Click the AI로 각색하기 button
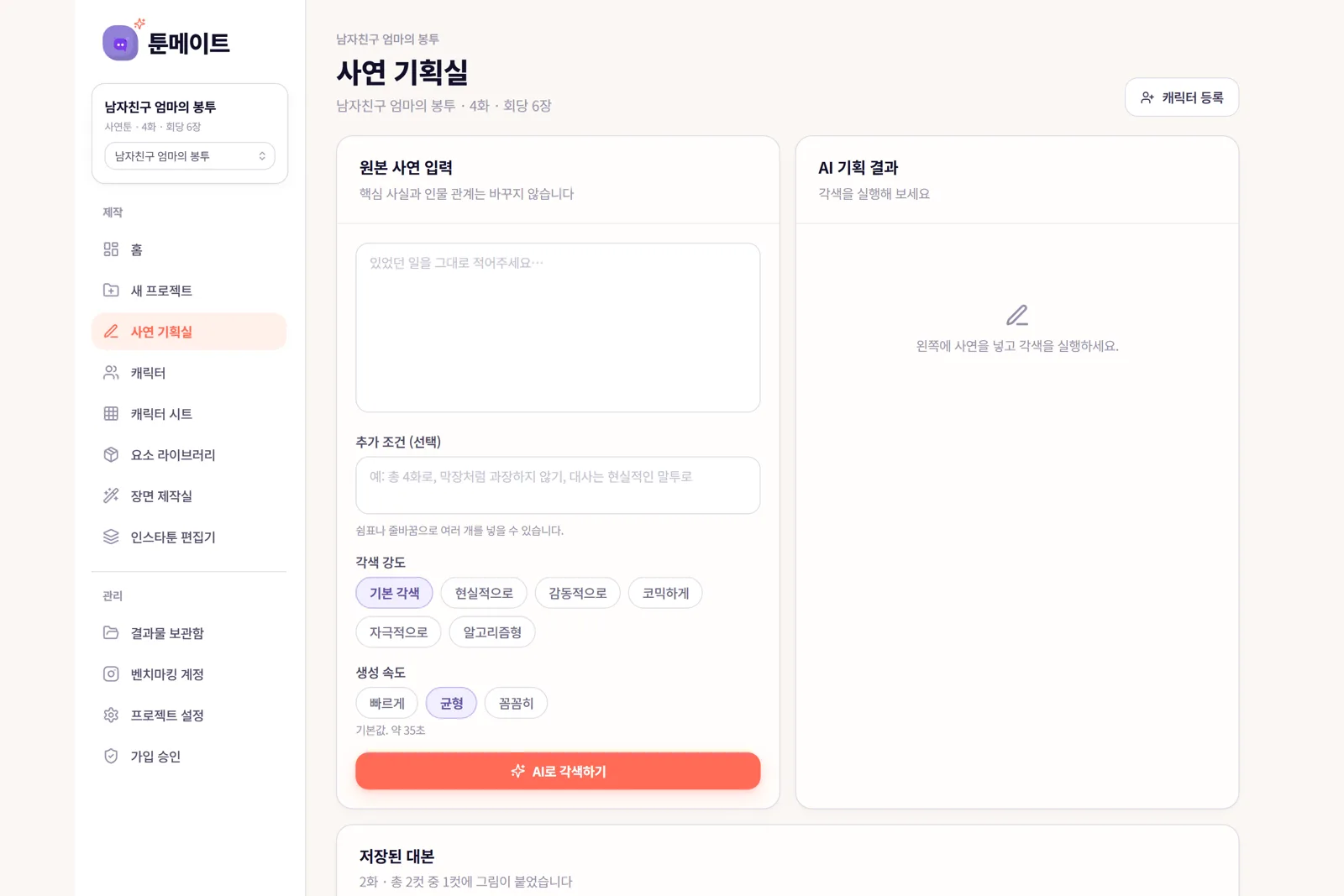The height and width of the screenshot is (896, 1344). [x=558, y=771]
